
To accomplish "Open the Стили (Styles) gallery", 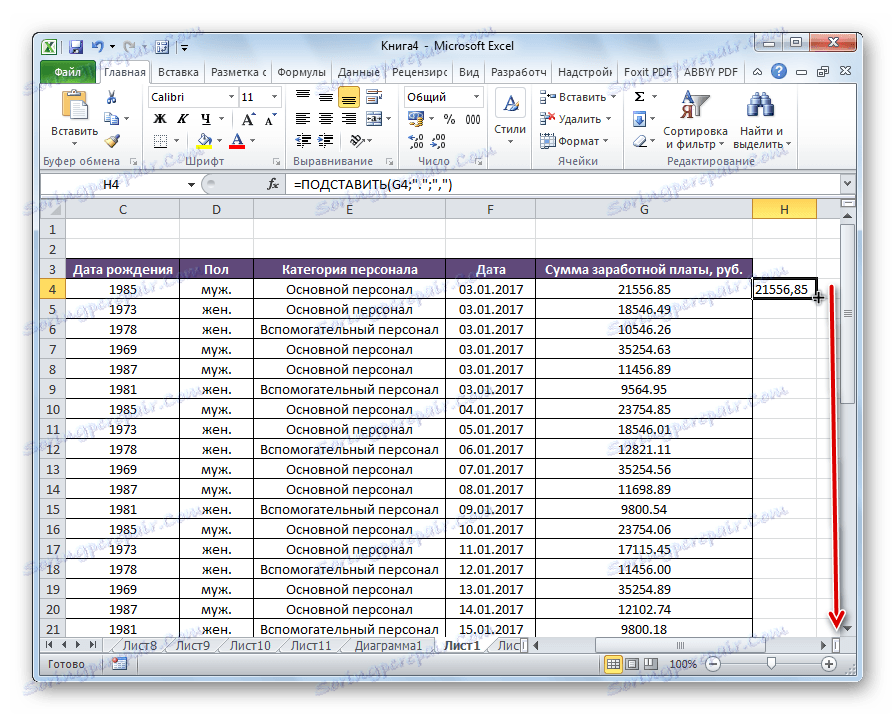I will 510,116.
